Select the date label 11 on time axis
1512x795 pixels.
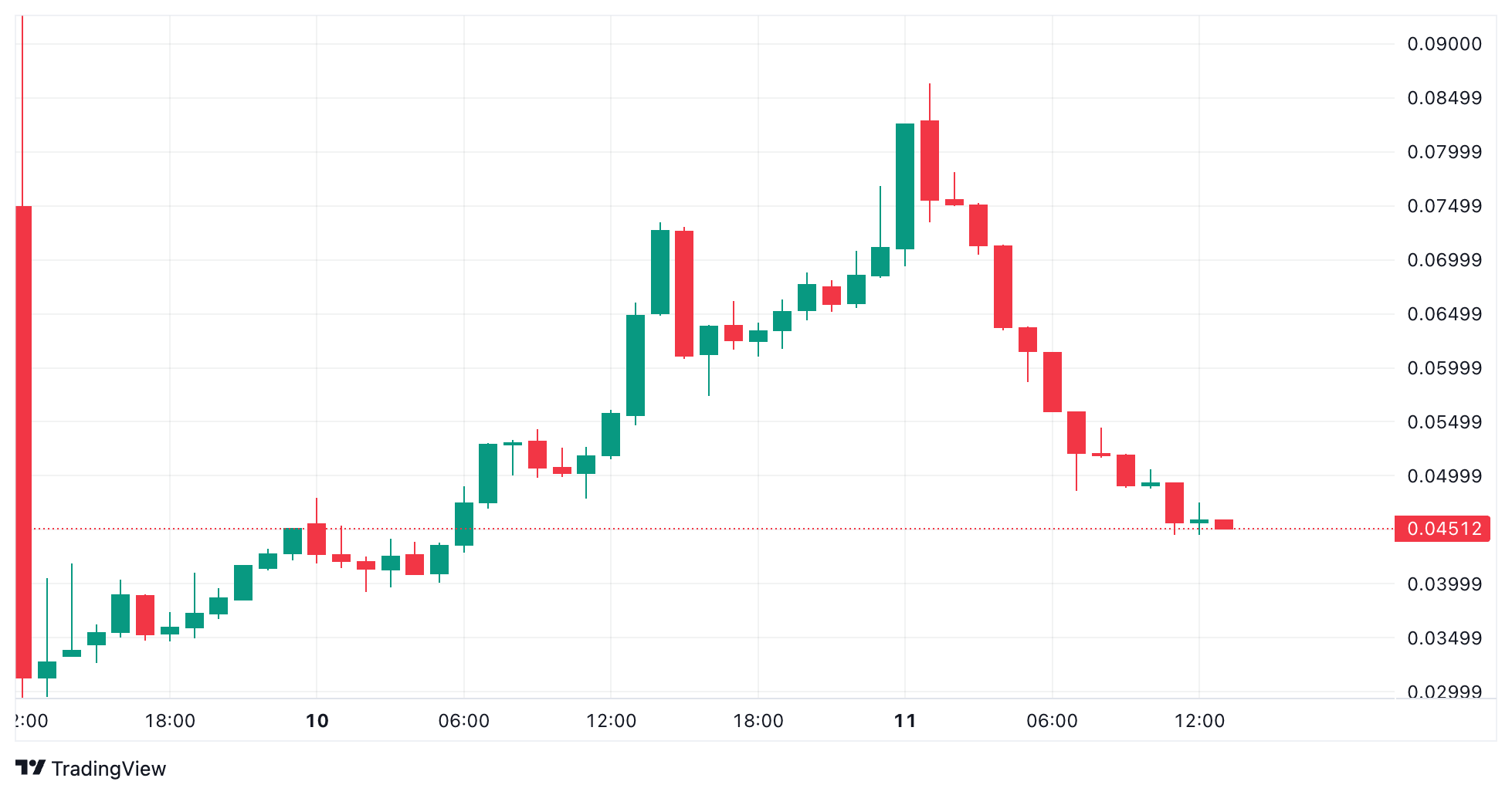pos(905,721)
